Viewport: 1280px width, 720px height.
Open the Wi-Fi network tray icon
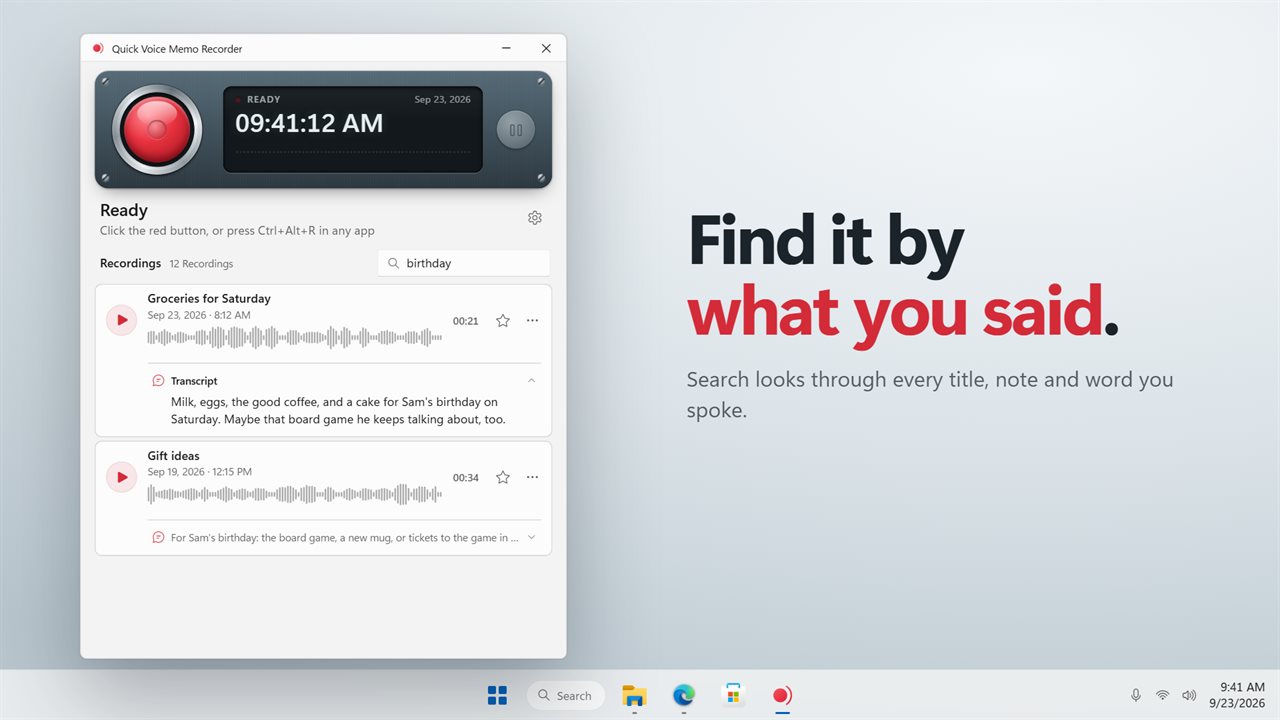(1162, 695)
